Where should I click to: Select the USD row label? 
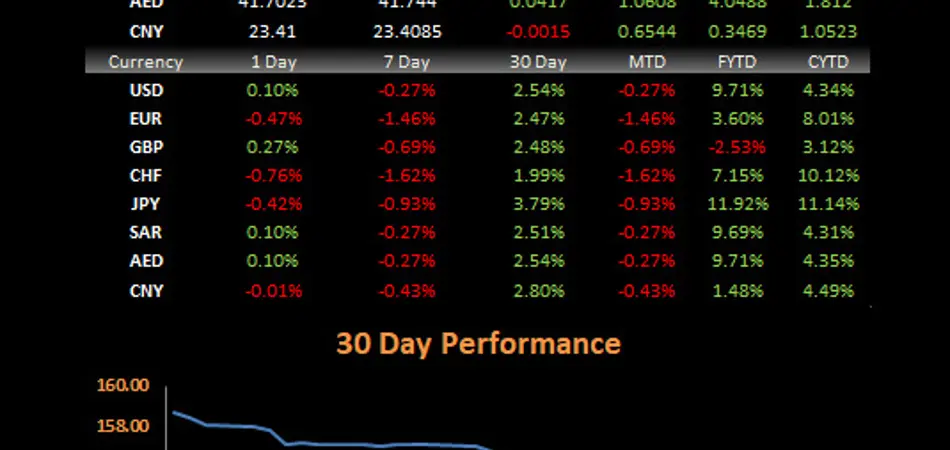point(146,90)
